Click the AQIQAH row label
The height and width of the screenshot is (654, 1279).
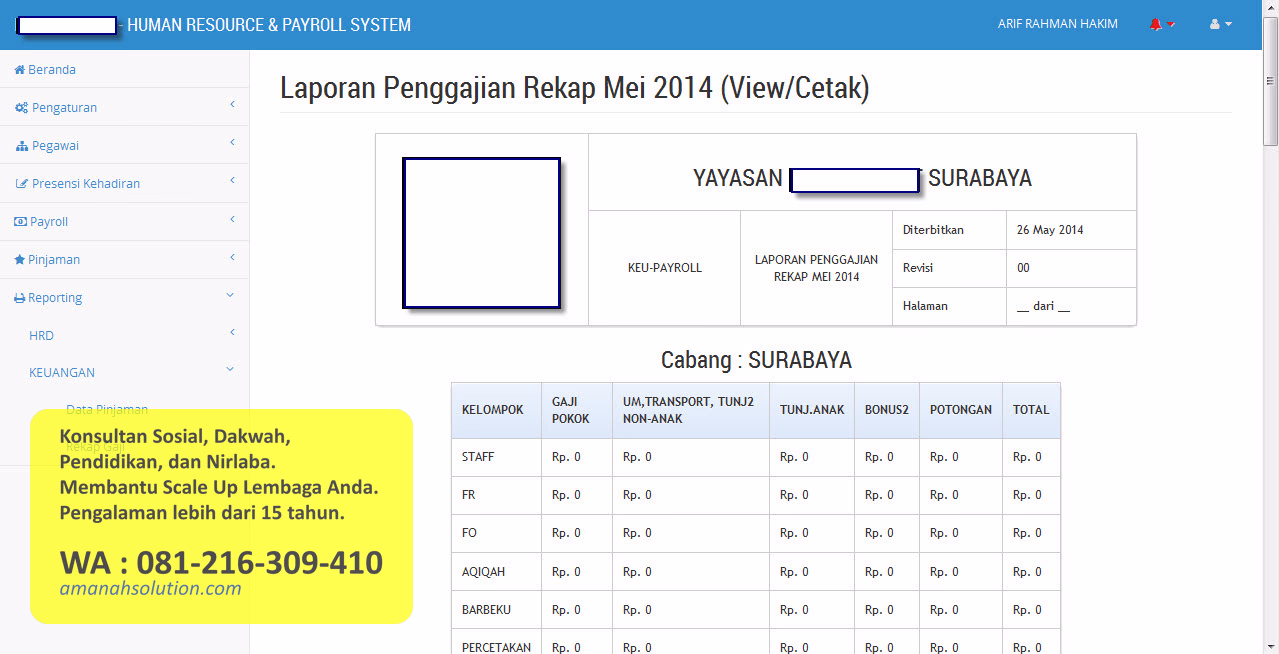[x=483, y=572]
